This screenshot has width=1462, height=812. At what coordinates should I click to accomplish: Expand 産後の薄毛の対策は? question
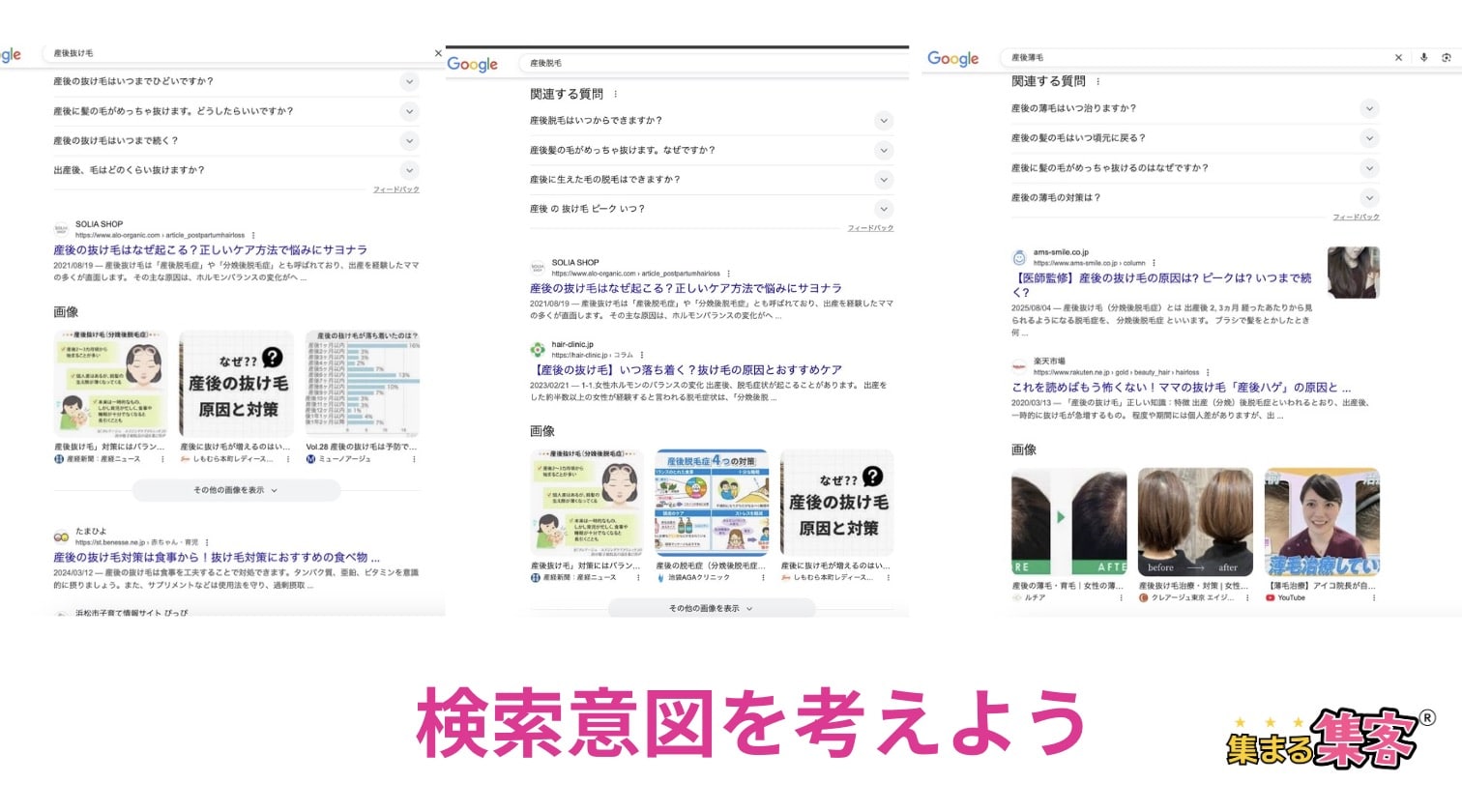pyautogui.click(x=1369, y=198)
